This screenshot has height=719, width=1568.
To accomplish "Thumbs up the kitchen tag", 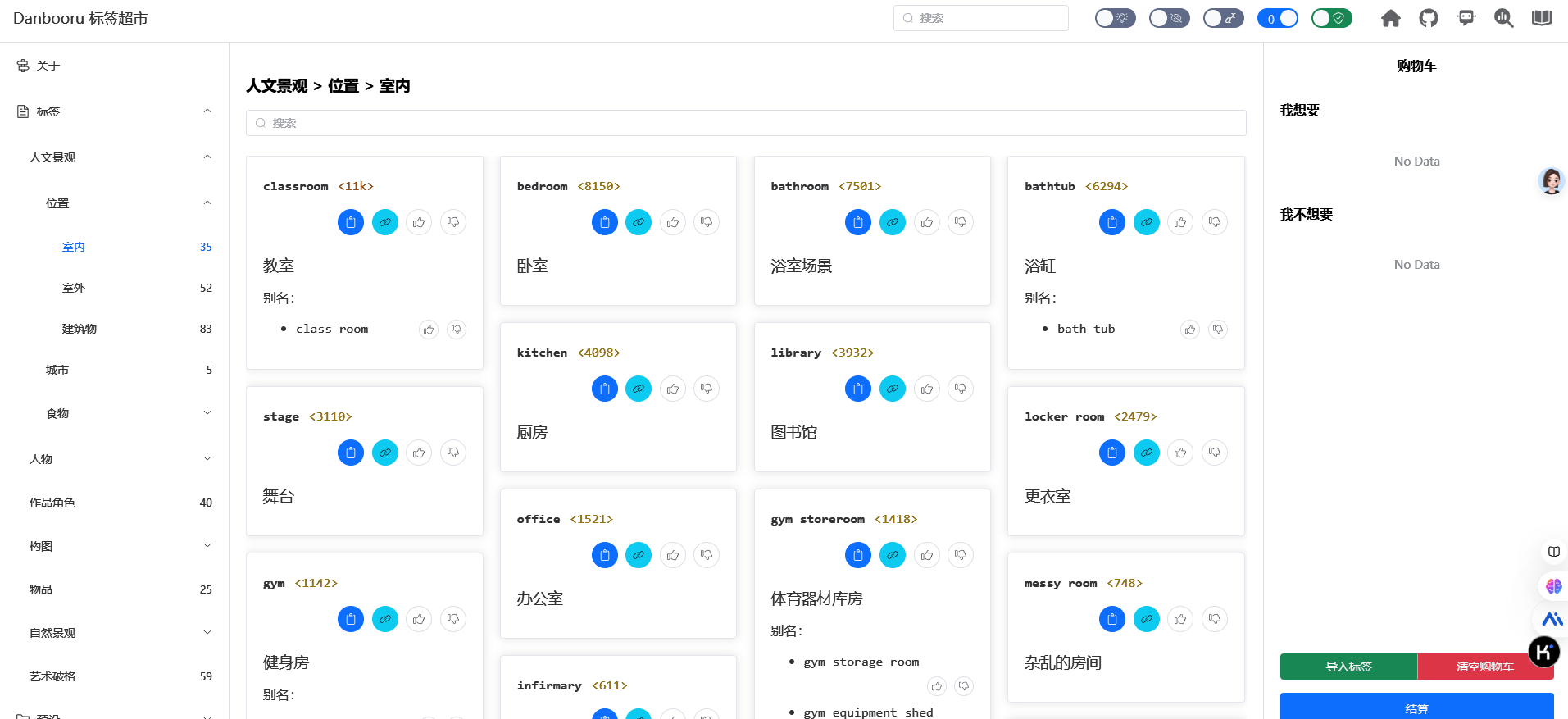I will 673,389.
